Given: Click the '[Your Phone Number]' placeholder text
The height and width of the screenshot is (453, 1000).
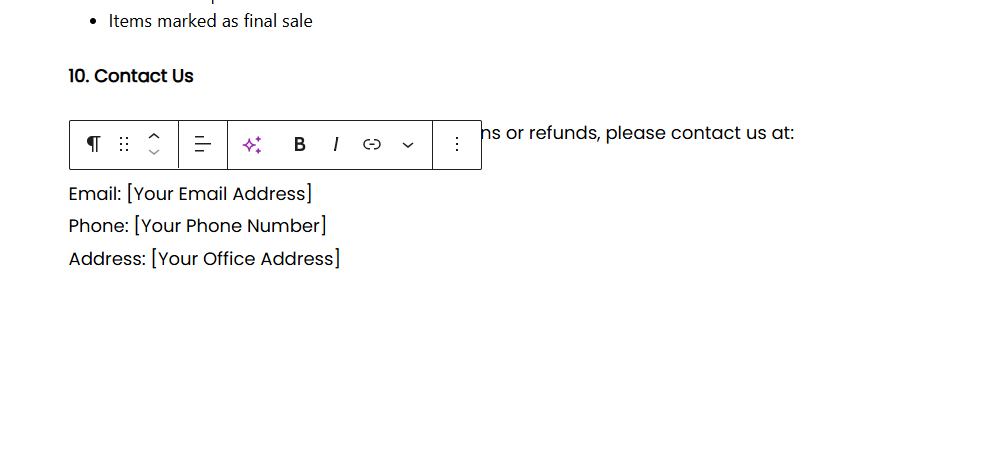Looking at the screenshot, I should coord(230,226).
